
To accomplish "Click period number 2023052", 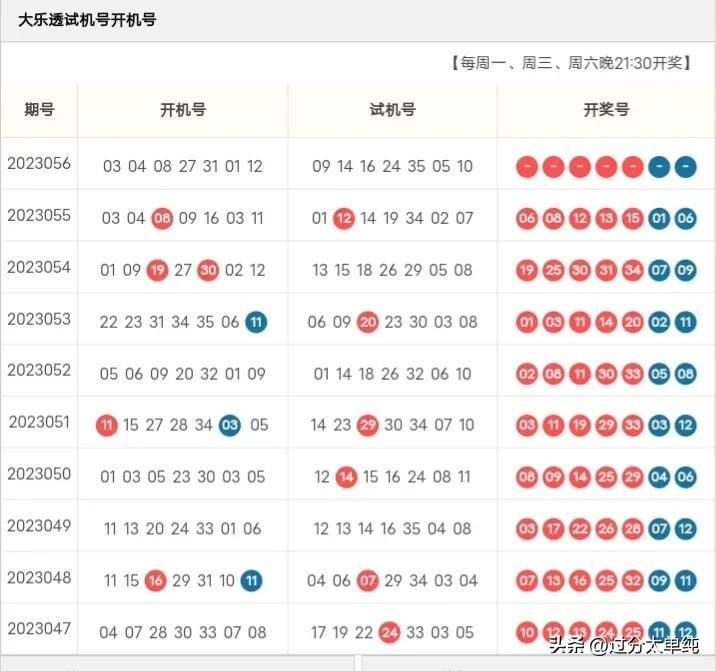I will [39, 370].
